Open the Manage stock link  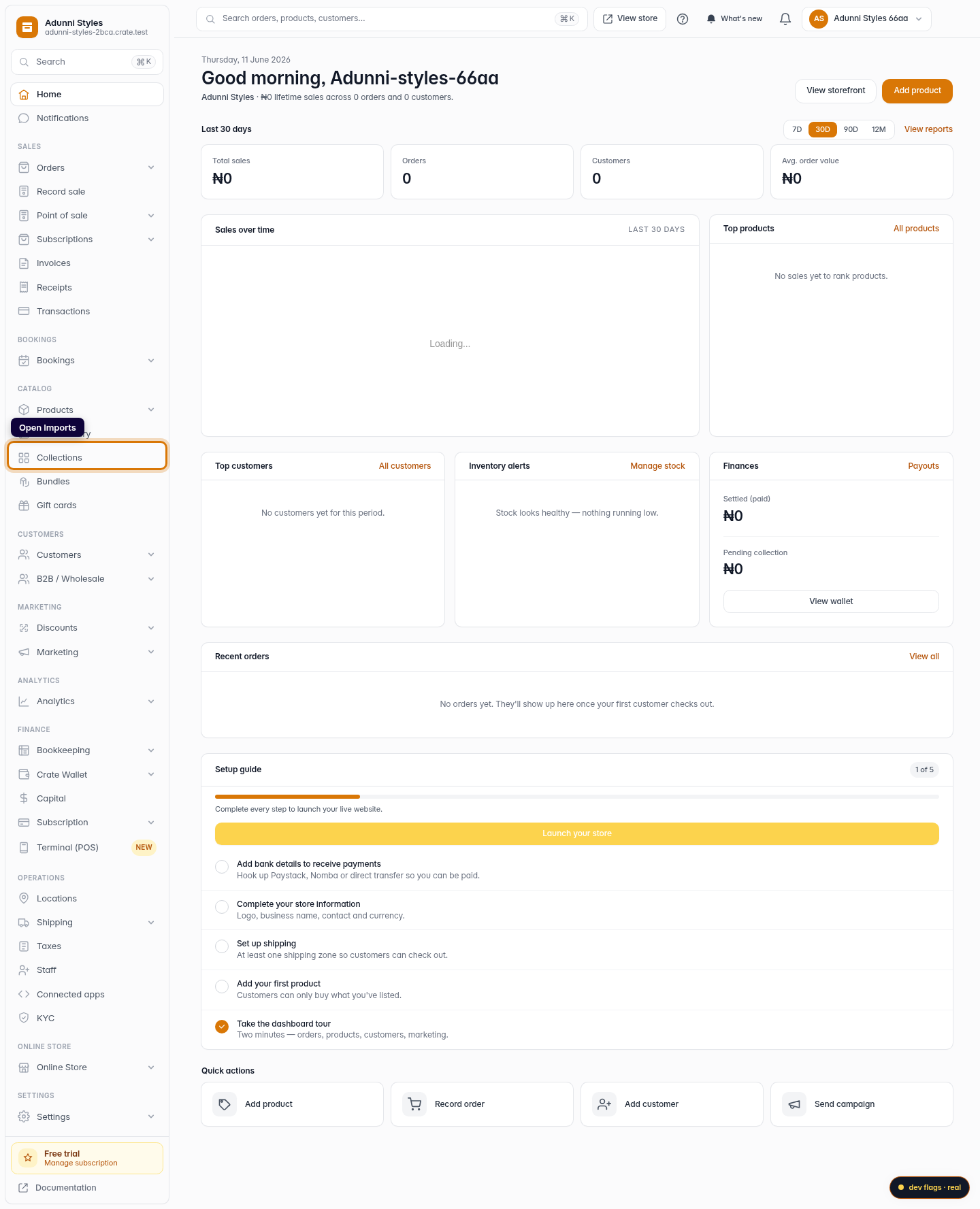coord(657,466)
